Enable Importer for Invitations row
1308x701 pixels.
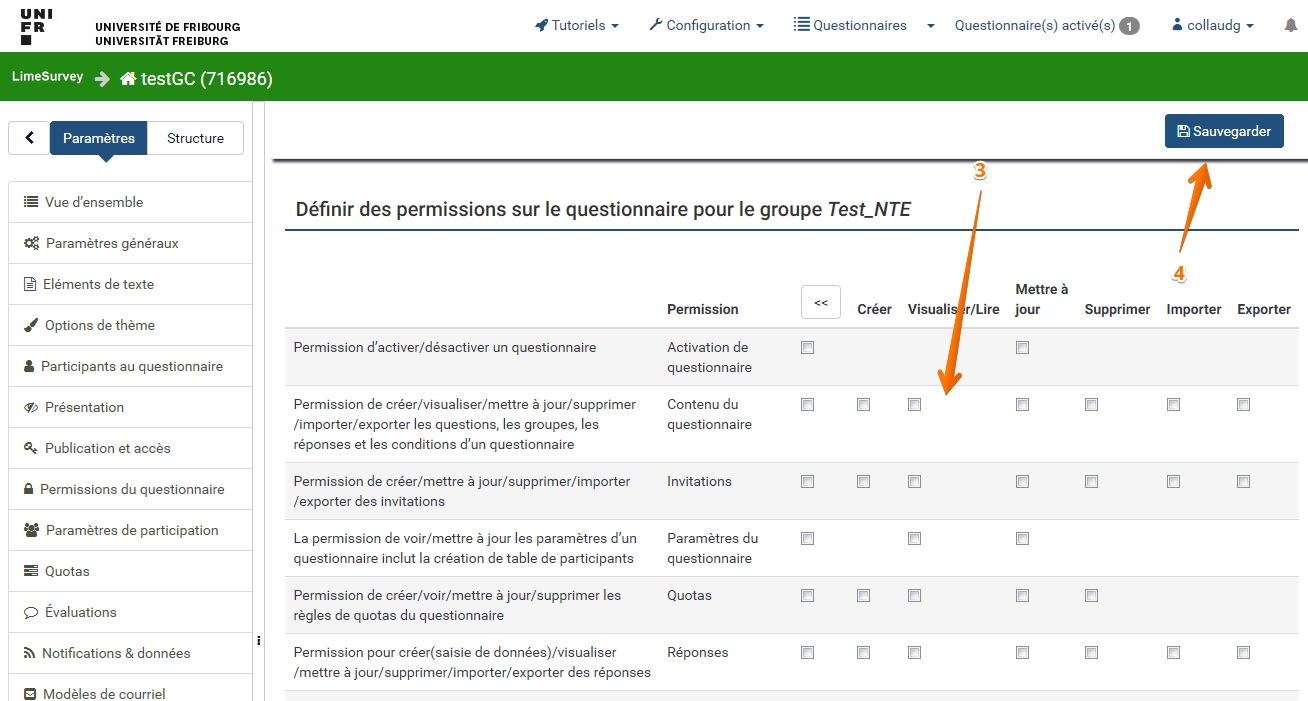point(1174,482)
